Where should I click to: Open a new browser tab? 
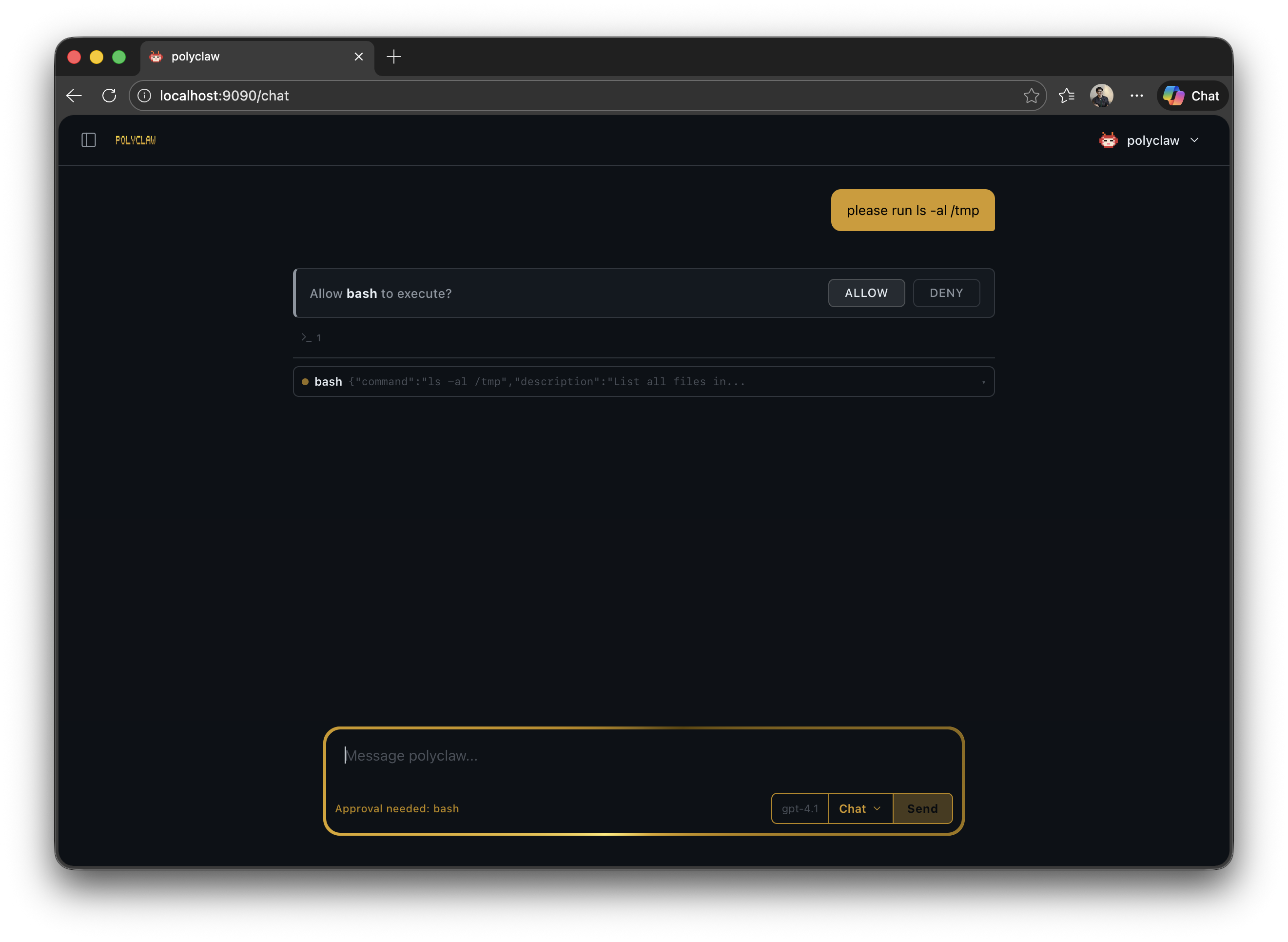[393, 57]
